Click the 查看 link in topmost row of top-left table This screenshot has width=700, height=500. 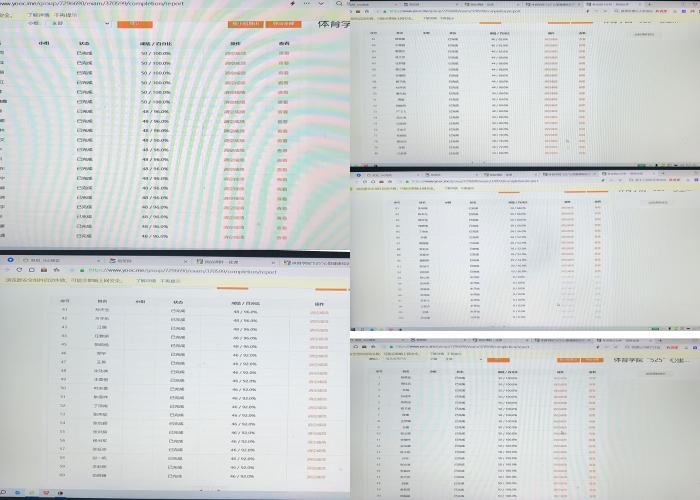click(x=283, y=53)
